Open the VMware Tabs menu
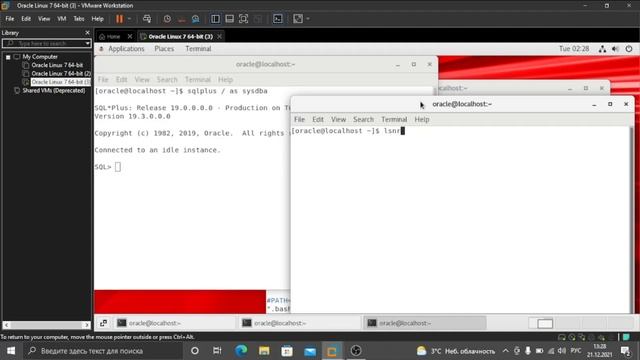The image size is (640, 360). [79, 19]
